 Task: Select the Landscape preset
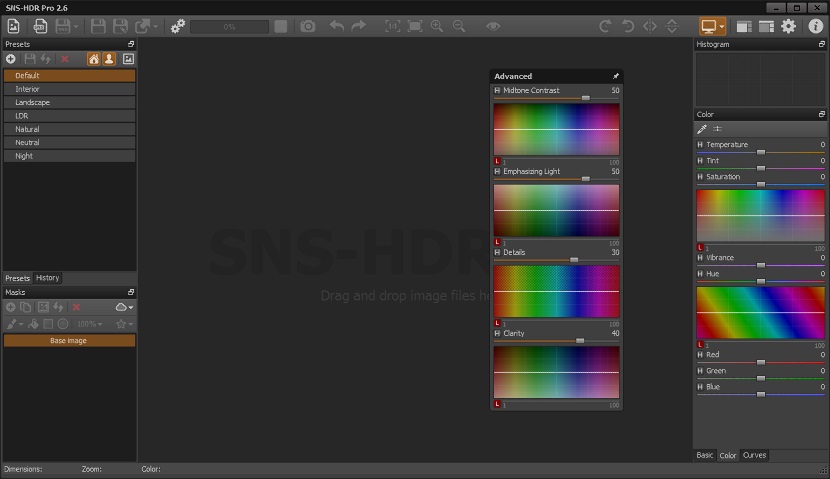[x=69, y=102]
